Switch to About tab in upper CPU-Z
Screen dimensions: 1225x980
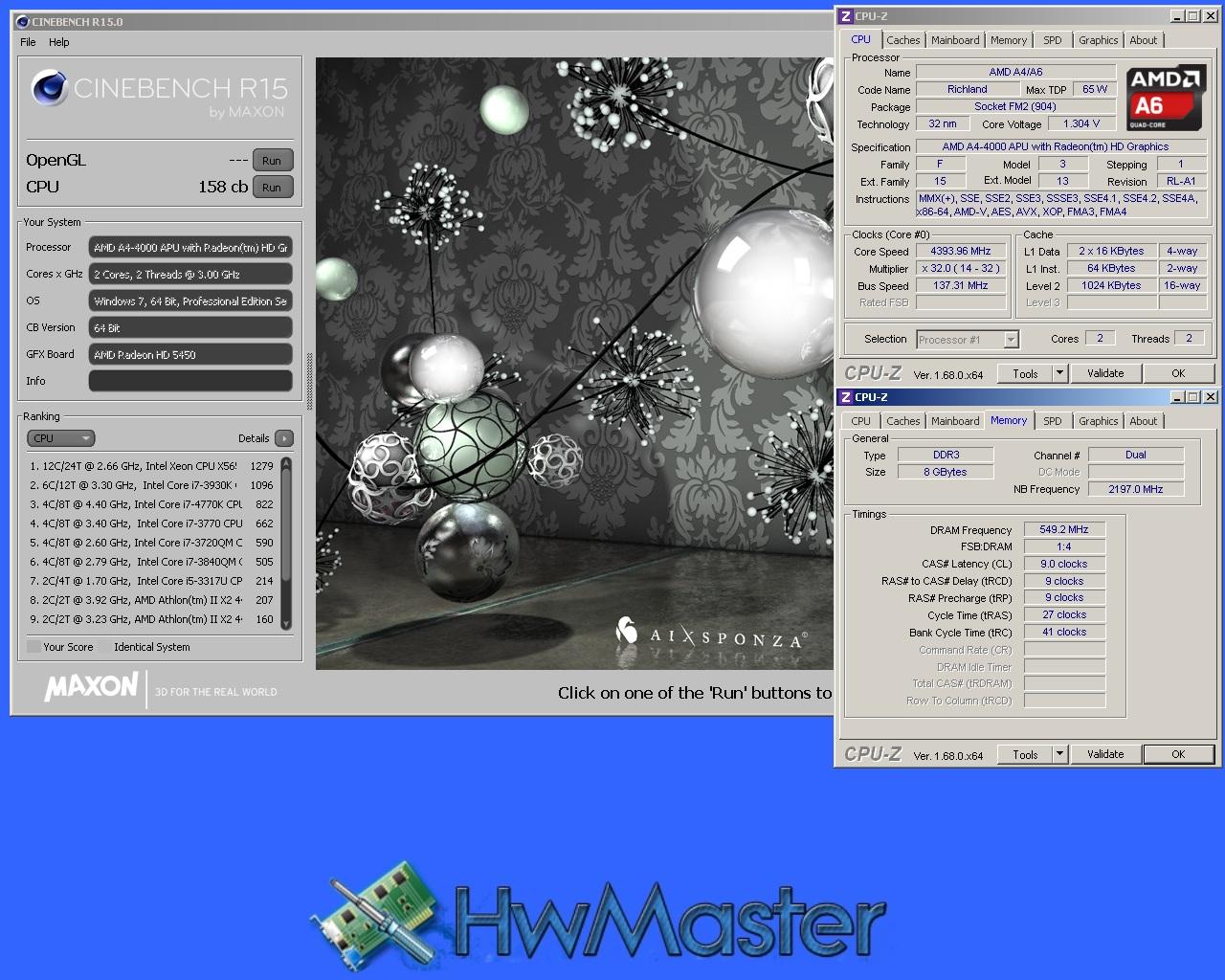point(1143,40)
